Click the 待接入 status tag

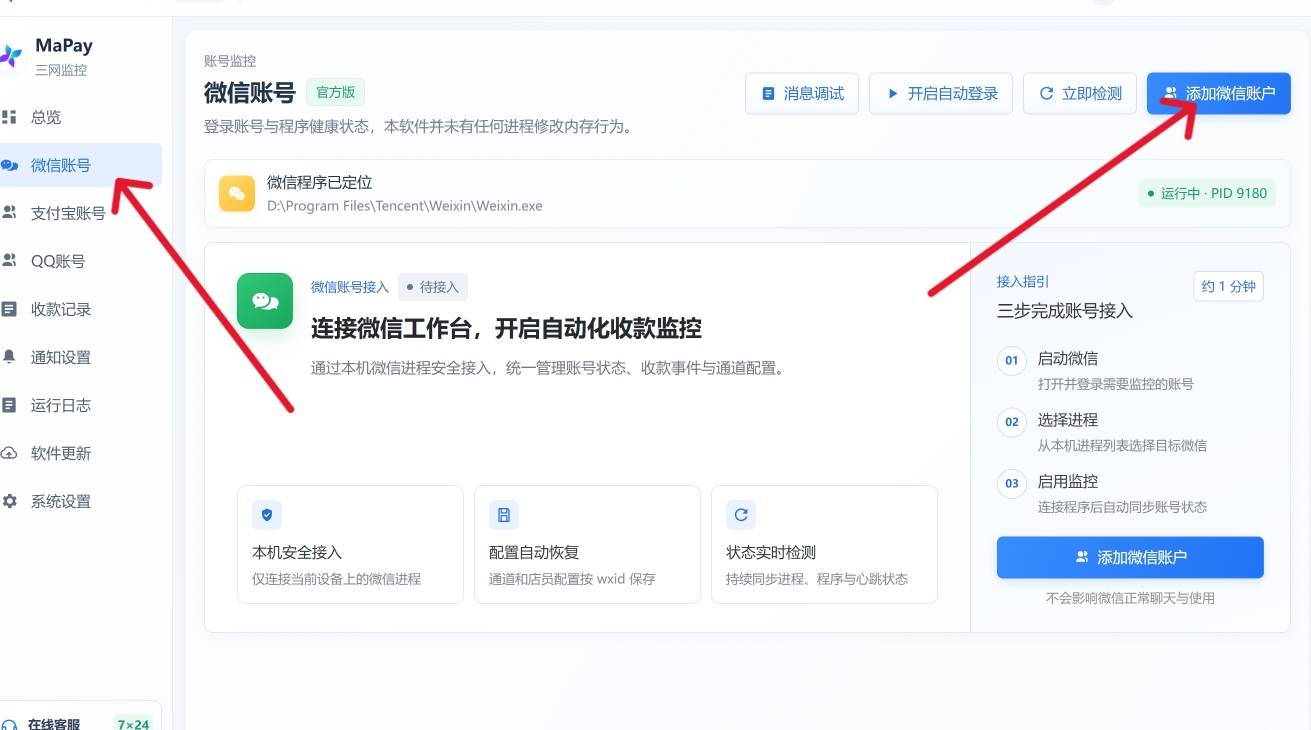(433, 287)
